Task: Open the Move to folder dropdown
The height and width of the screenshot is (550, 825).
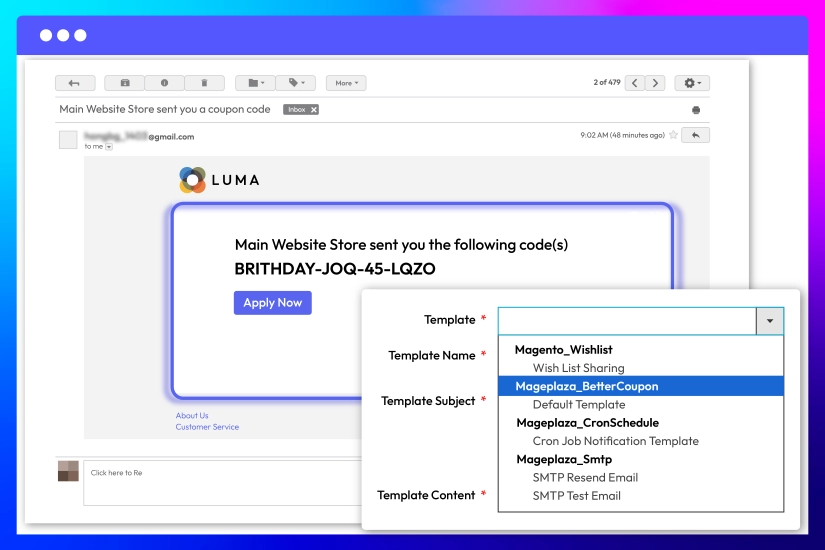Action: click(255, 83)
